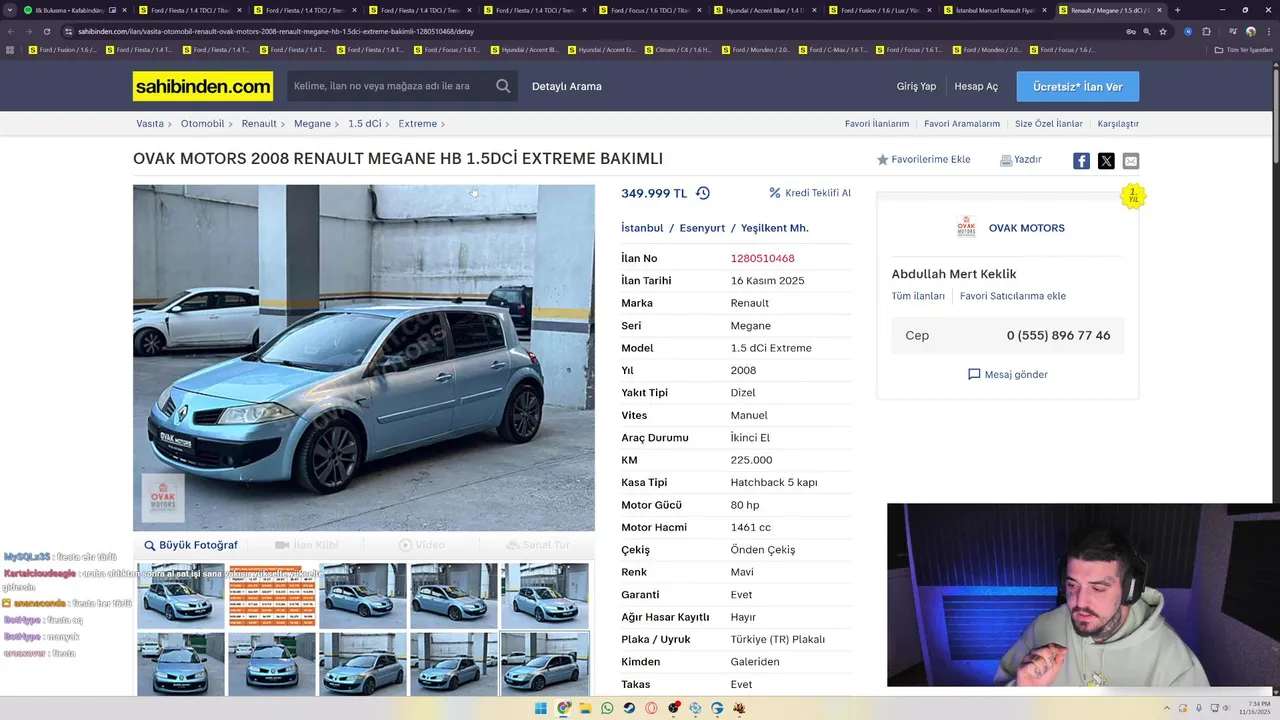Click the browser back arrow
Viewport: 1280px width, 720px height.
coord(10,31)
